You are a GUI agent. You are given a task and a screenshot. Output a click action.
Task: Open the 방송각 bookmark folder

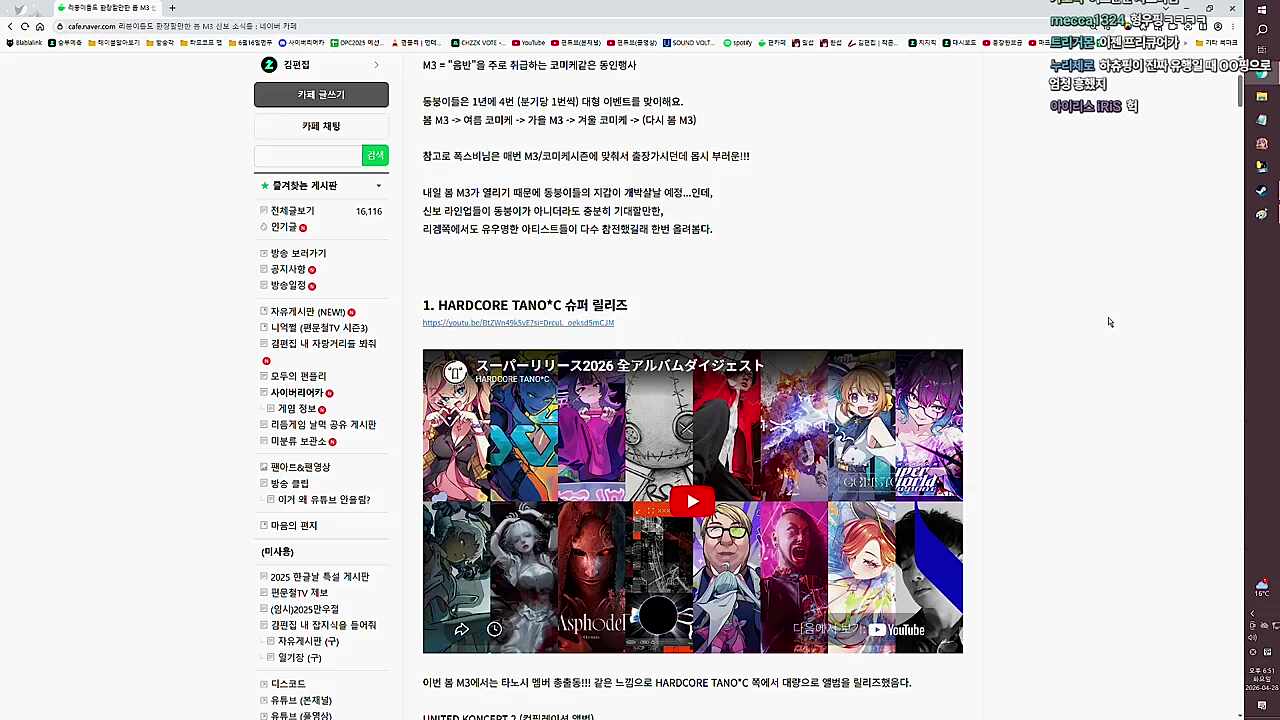tap(160, 43)
